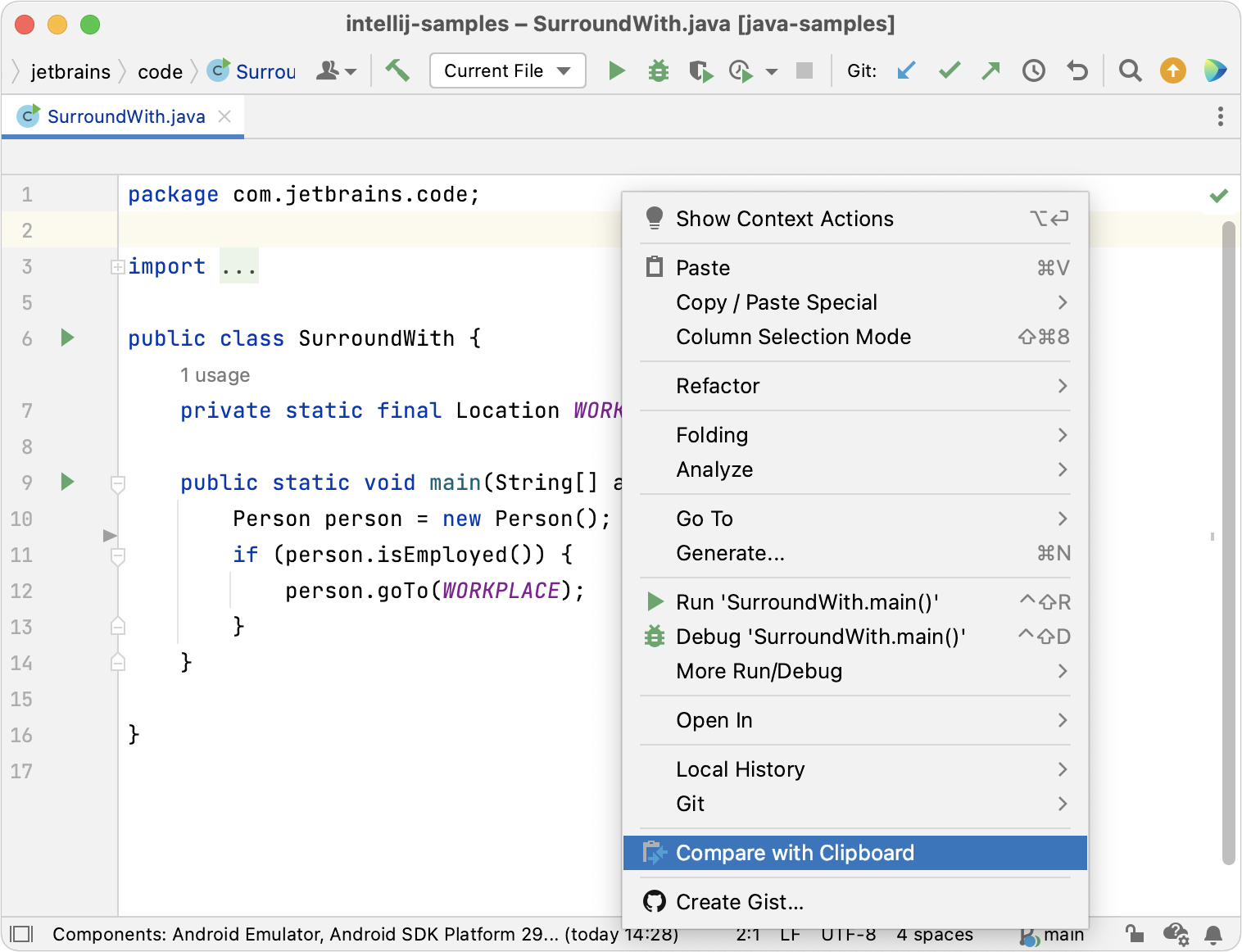1242x952 pixels.
Task: Click the SurroundWith class breadcrumb
Action: click(252, 71)
